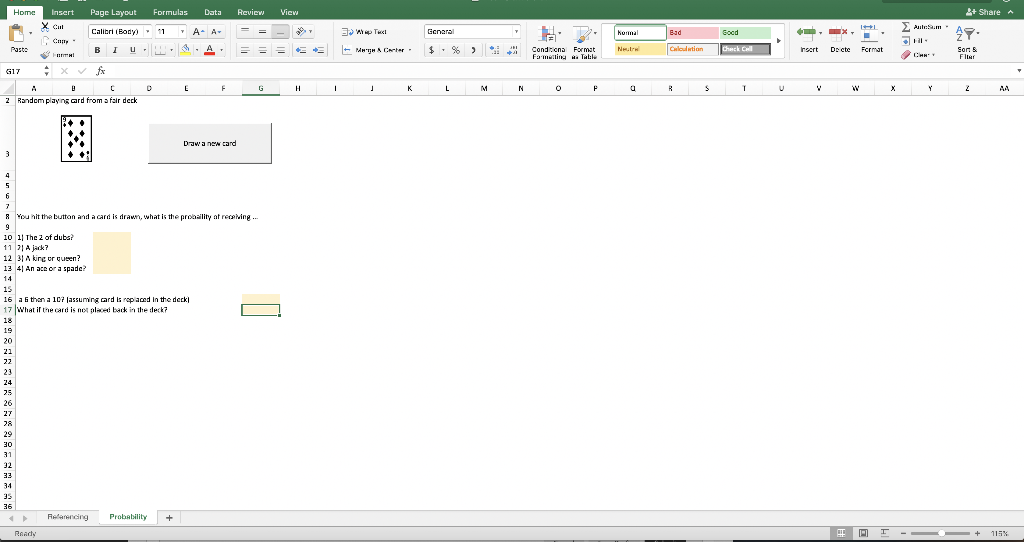Click the Insert cells icon
Image resolution: width=1024 pixels, height=542 pixels.
[807, 32]
